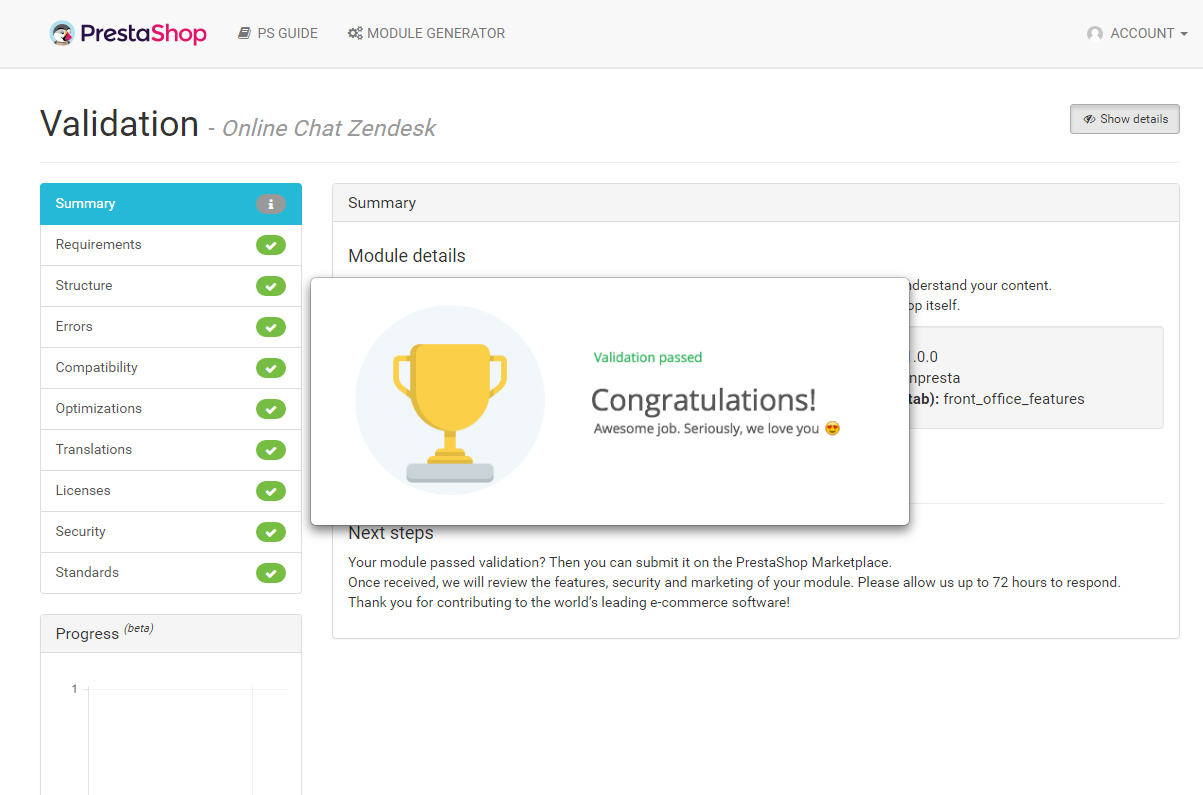Screen dimensions: 1203x795
Task: Click the green check badge for Errors
Action: [x=271, y=327]
